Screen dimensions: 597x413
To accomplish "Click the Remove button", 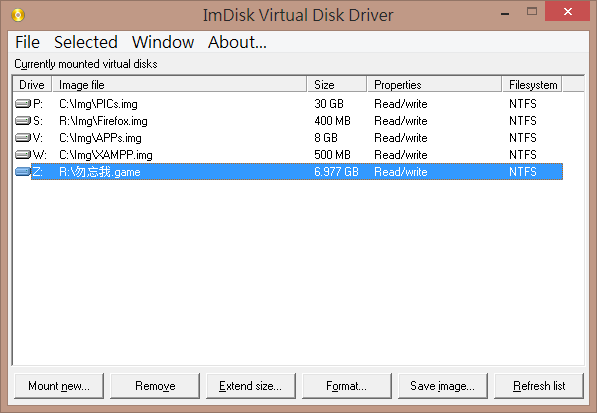I will (x=155, y=386).
